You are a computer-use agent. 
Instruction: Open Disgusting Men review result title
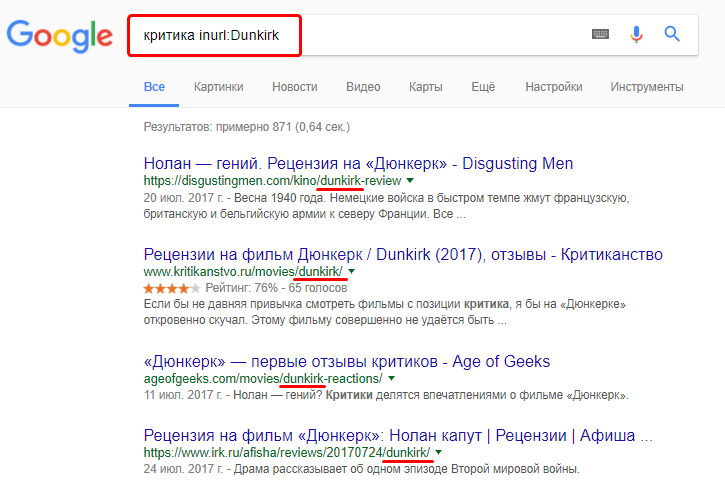(x=358, y=163)
